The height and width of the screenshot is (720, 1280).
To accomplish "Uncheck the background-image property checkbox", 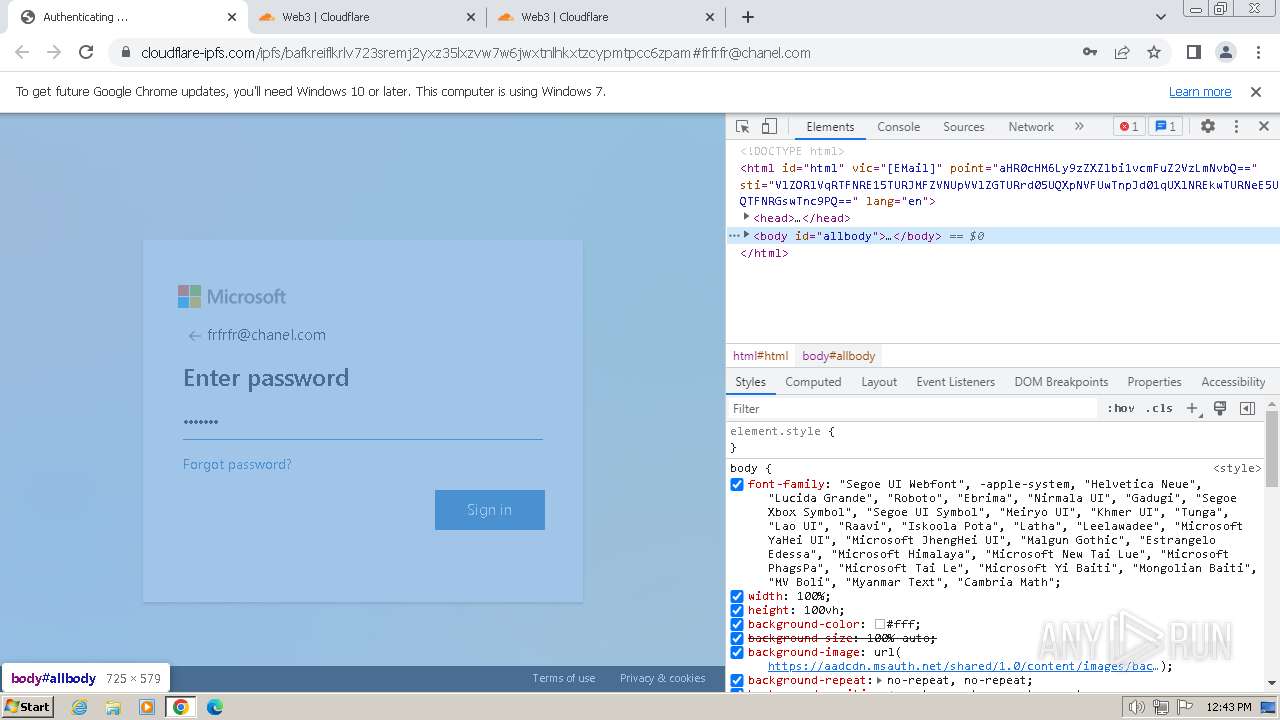I will pos(737,652).
